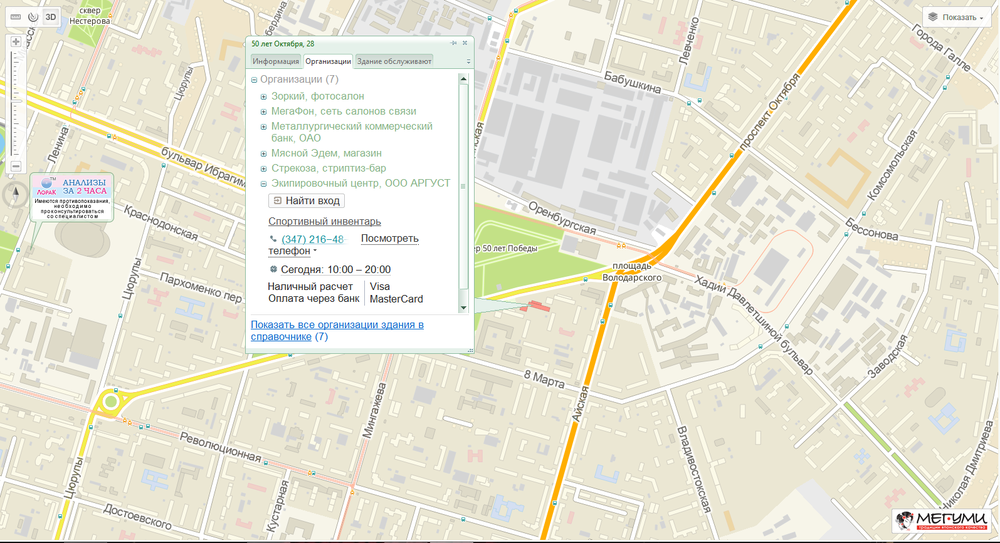Viewport: 1000px width, 543px height.
Task: Click the Найти вход button
Action: (306, 201)
